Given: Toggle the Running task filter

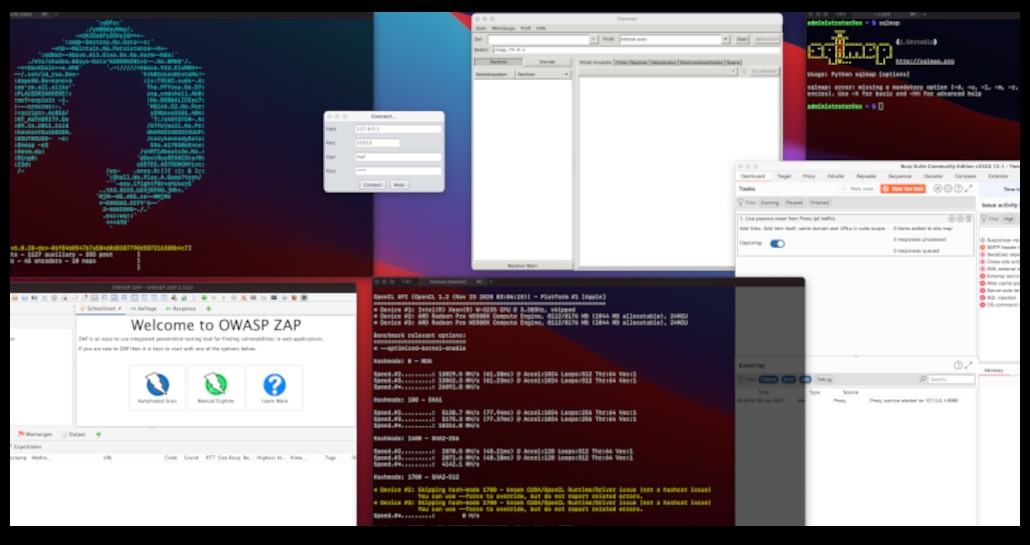Looking at the screenshot, I should click(x=770, y=203).
